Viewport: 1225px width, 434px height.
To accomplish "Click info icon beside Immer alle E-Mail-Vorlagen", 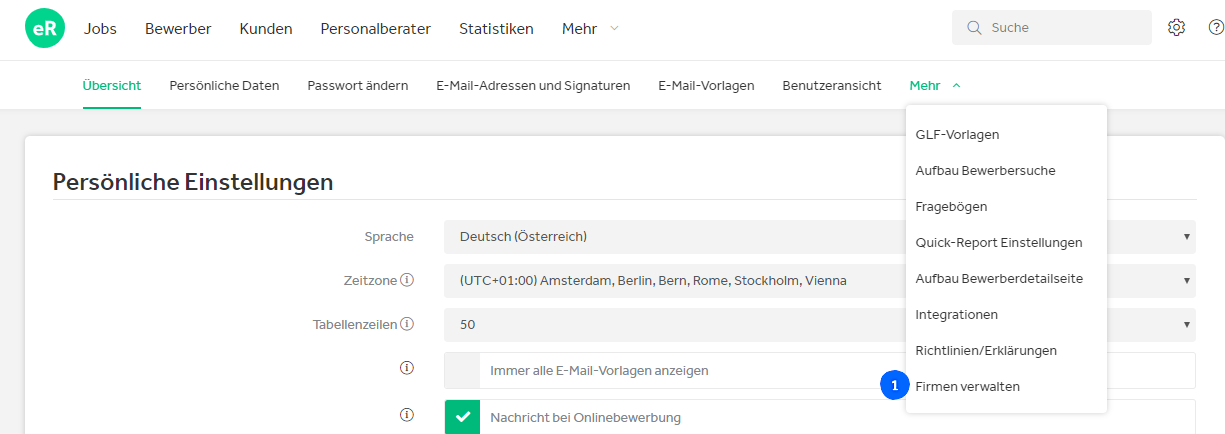I will (x=407, y=368).
